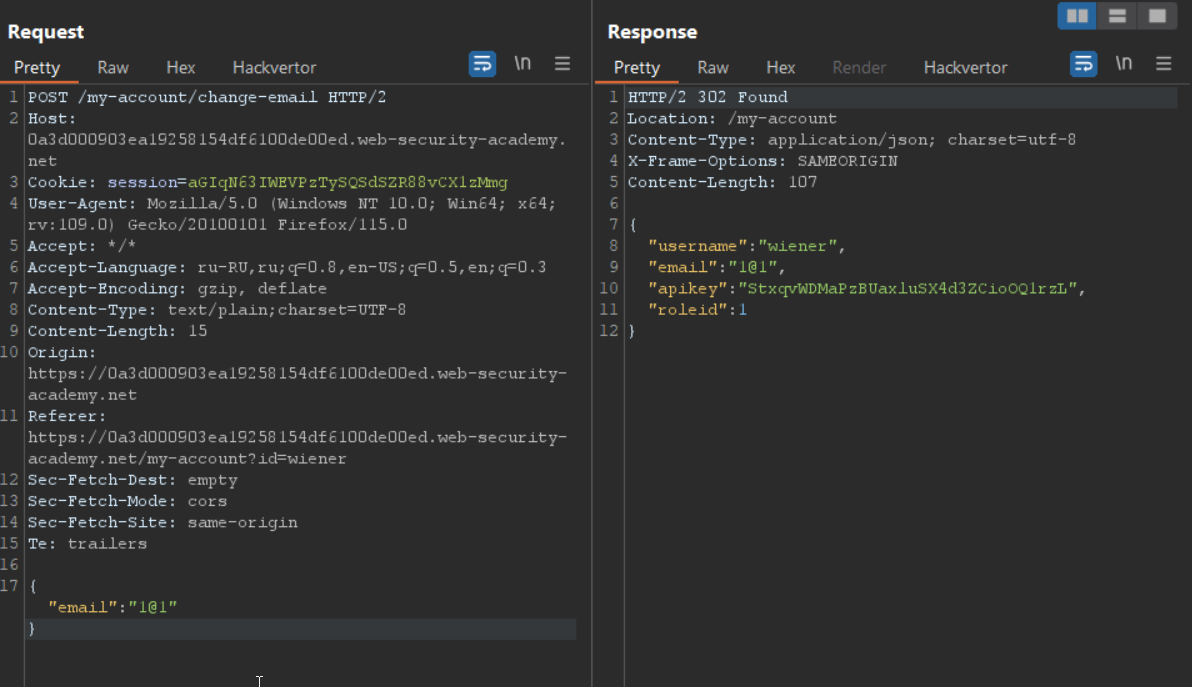
Task: Toggle word wrap icon in Response panel
Action: pyautogui.click(x=1083, y=64)
